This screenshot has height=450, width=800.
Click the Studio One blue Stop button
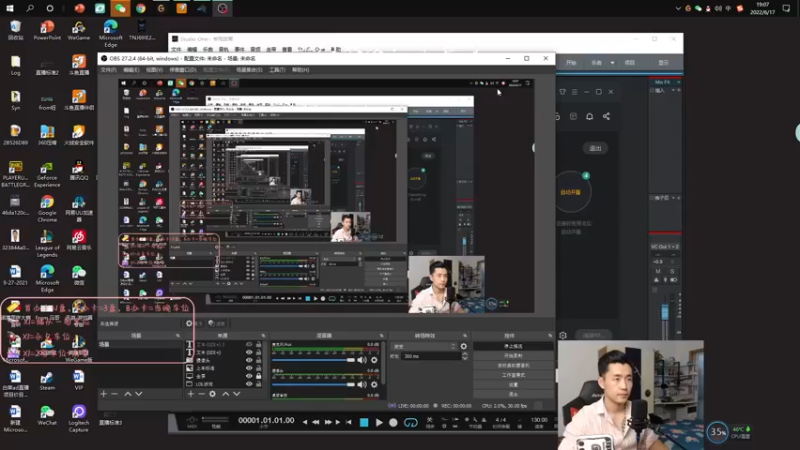point(364,422)
